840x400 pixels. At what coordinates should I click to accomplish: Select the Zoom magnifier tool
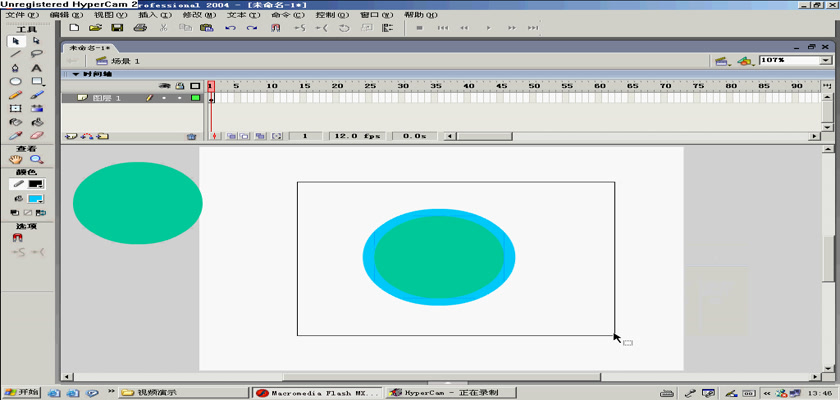coord(36,159)
